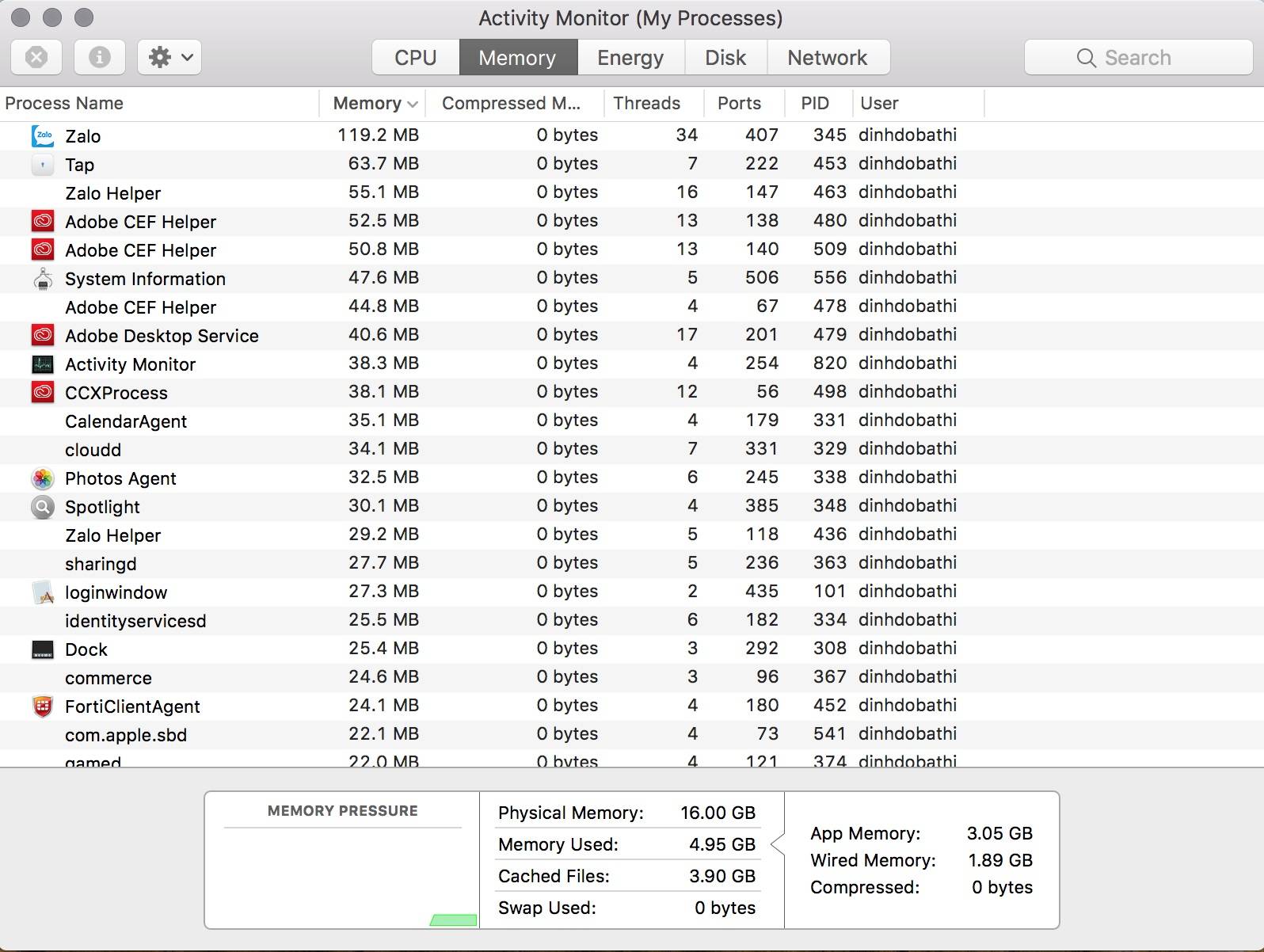This screenshot has height=952, width=1264.
Task: Click the Spotlight magnifier icon
Action: click(x=43, y=506)
